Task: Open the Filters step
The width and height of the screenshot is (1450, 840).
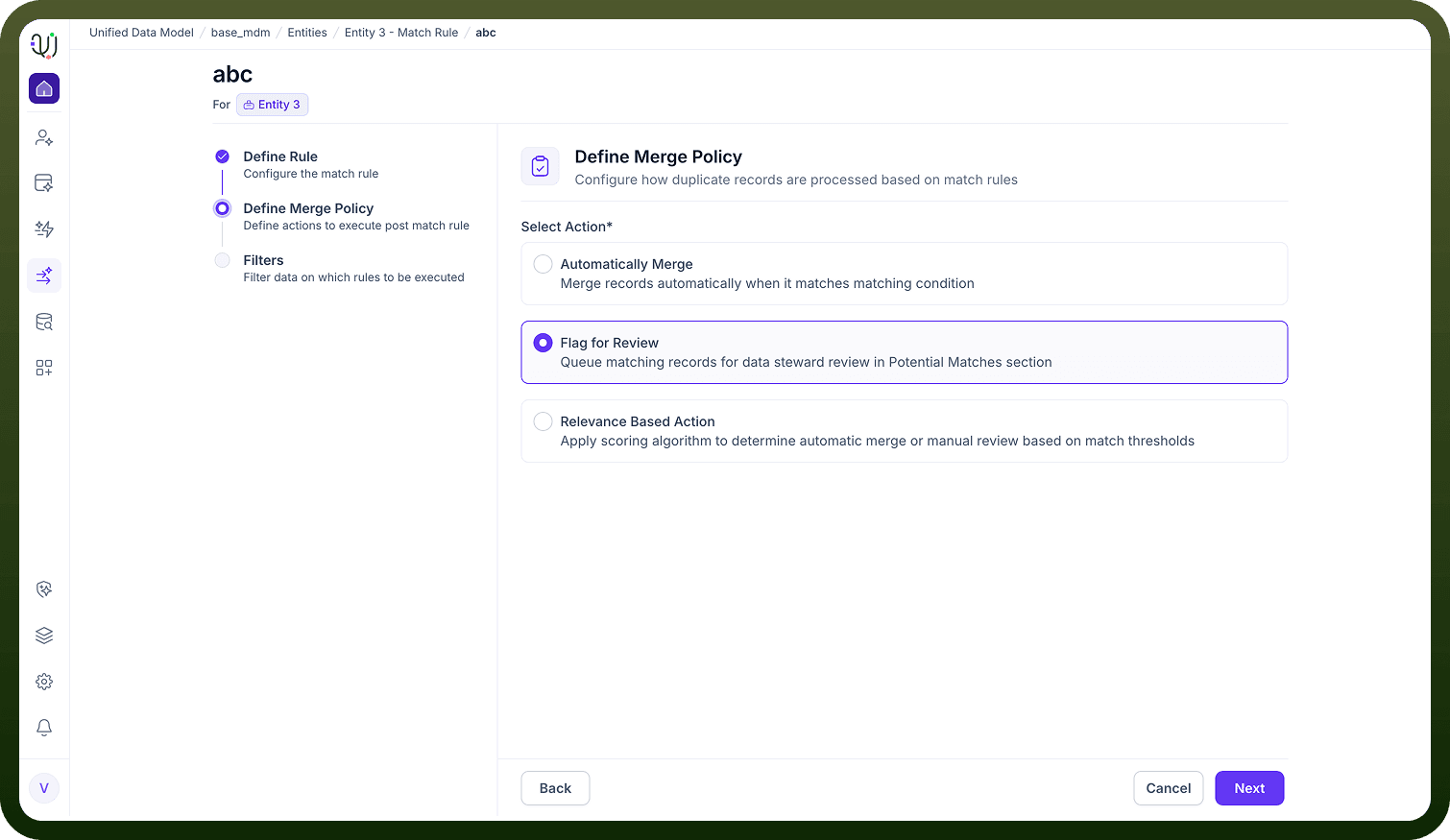Action: coord(263,260)
